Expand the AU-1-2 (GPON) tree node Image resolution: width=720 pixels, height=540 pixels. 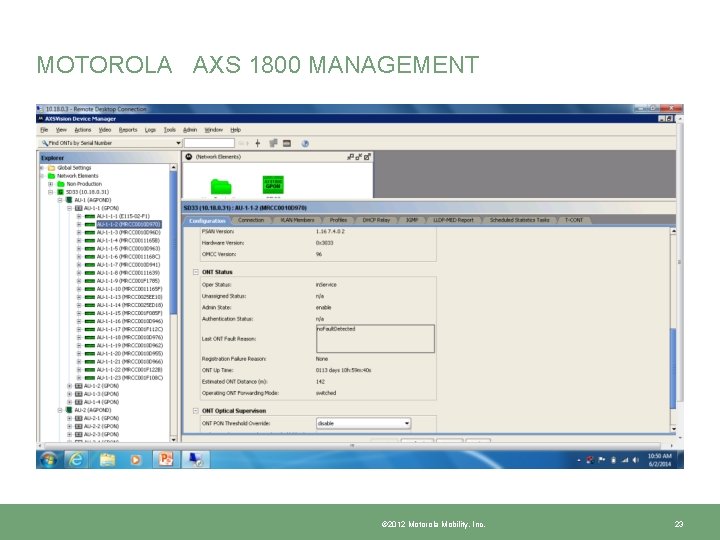69,386
